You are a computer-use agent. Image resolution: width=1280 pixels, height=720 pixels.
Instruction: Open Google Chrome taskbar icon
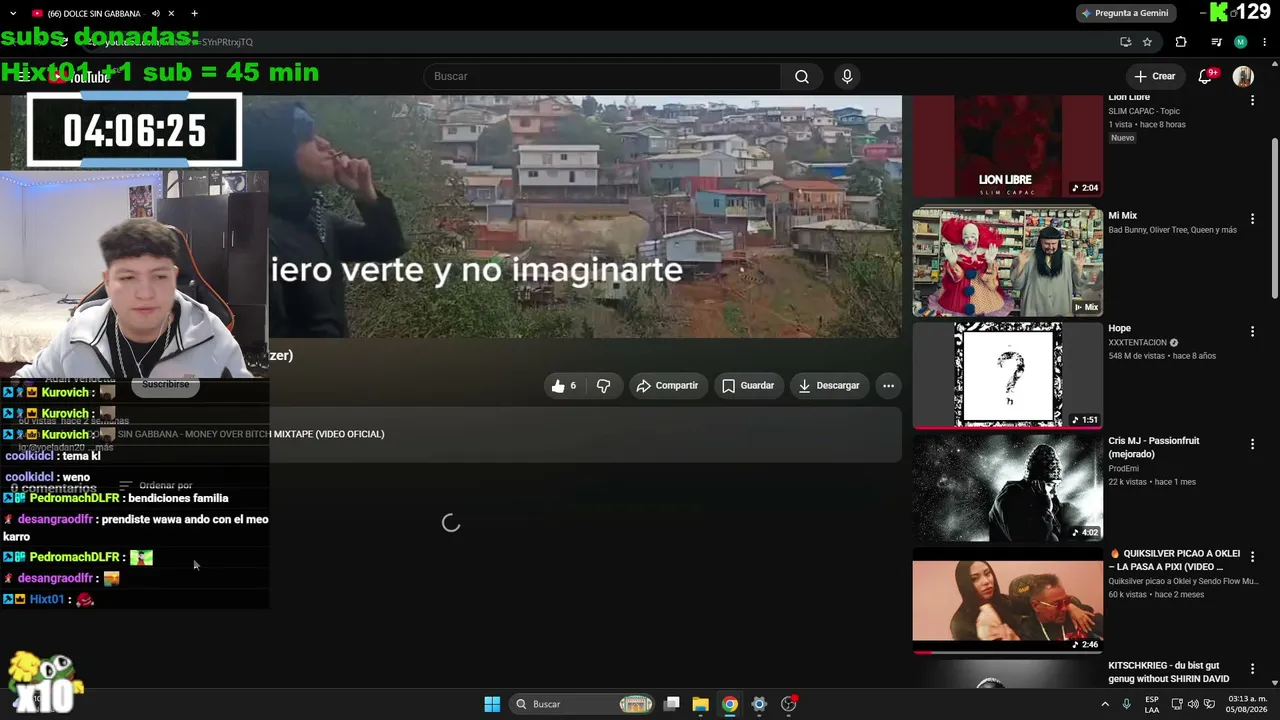(730, 704)
